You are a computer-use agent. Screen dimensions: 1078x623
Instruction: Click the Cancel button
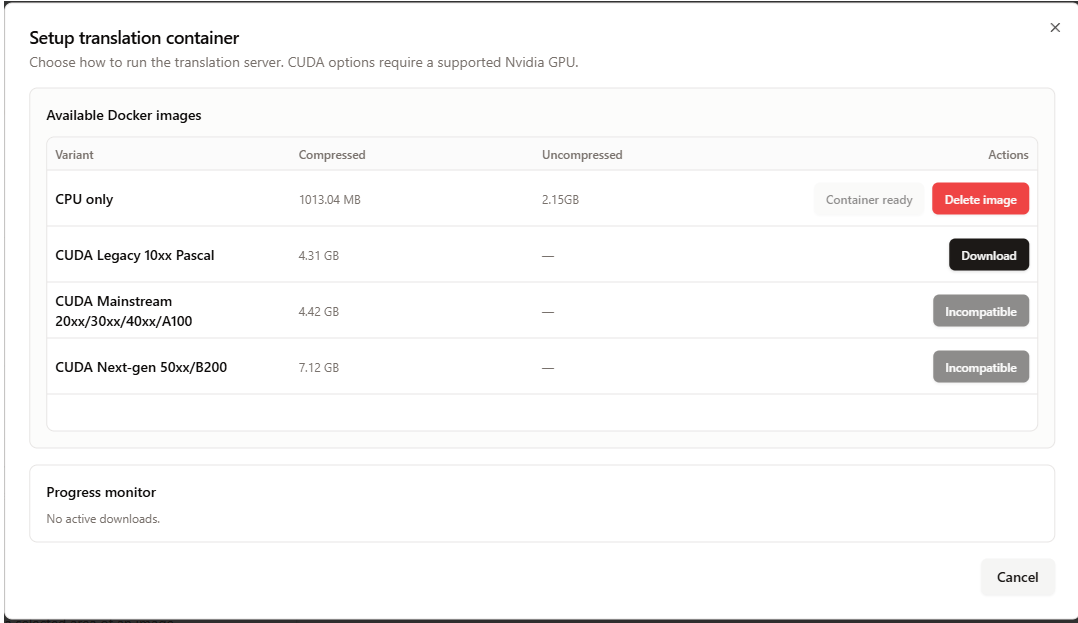1017,577
